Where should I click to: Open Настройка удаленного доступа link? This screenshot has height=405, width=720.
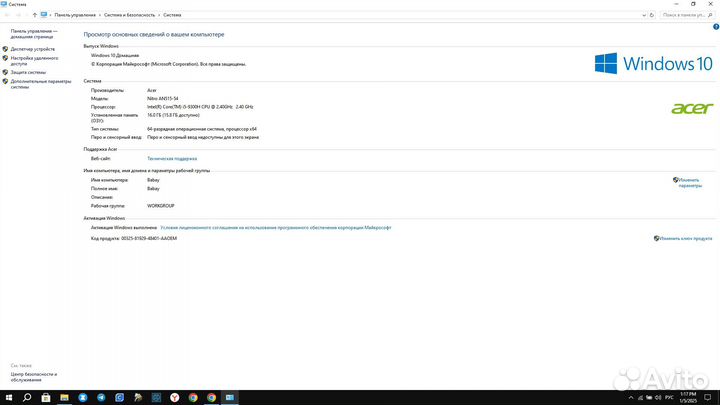(x=34, y=61)
